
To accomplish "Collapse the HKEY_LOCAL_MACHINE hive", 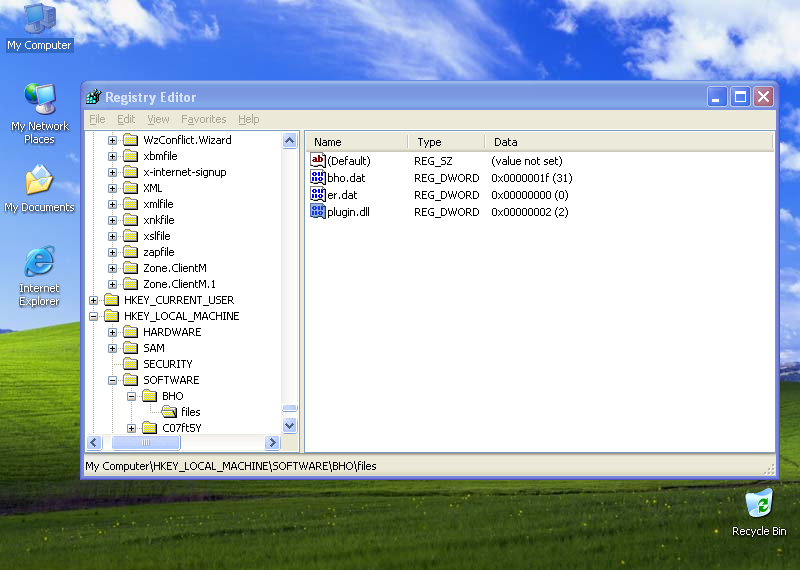I will [x=93, y=316].
